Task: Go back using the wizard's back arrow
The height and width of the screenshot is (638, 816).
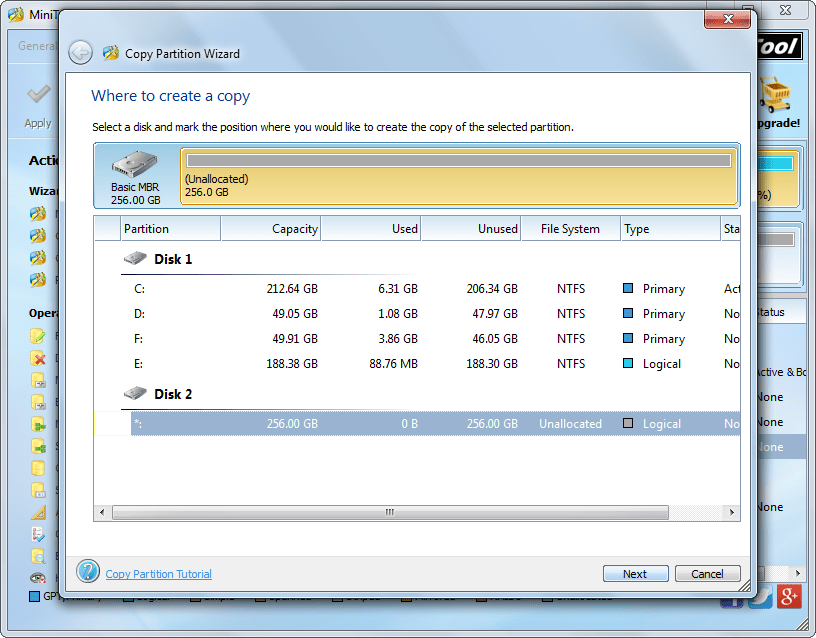Action: [x=81, y=52]
